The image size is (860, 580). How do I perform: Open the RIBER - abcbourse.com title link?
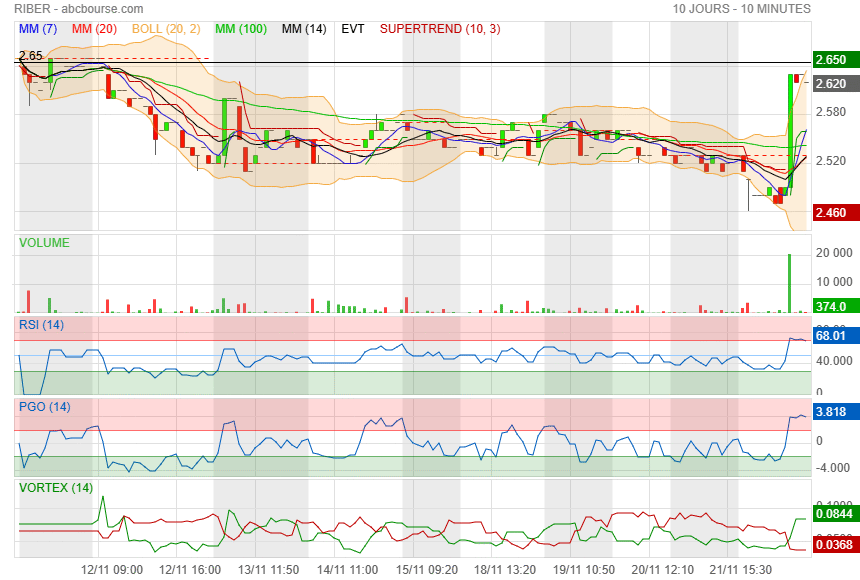[x=78, y=9]
